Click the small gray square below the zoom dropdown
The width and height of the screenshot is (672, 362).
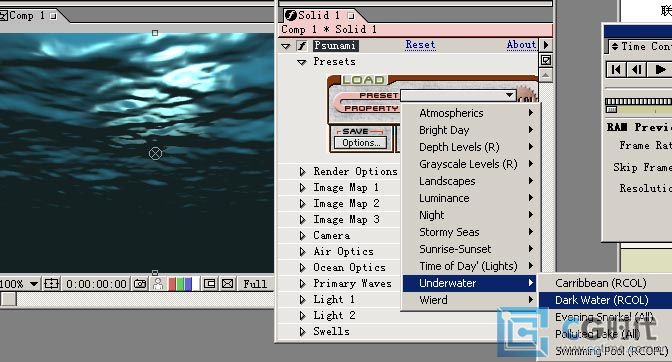pyautogui.click(x=8, y=299)
